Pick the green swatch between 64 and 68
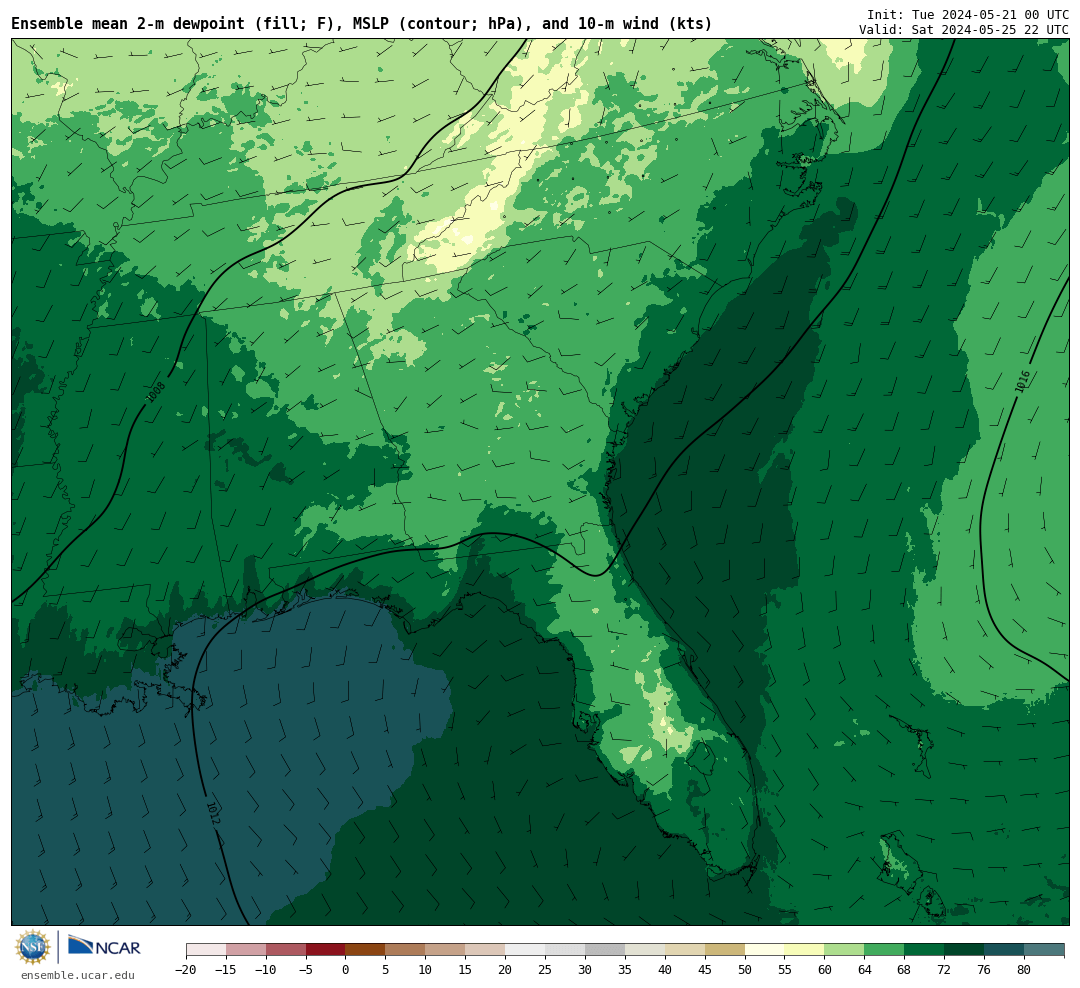The height and width of the screenshot is (988, 1080). (x=885, y=950)
